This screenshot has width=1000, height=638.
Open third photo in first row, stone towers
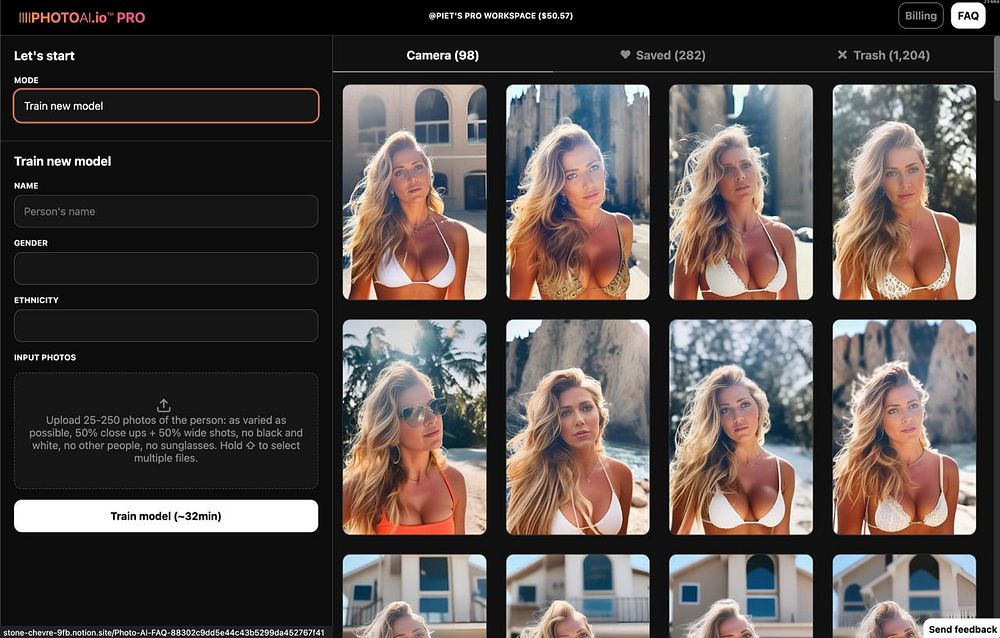pyautogui.click(x=741, y=192)
